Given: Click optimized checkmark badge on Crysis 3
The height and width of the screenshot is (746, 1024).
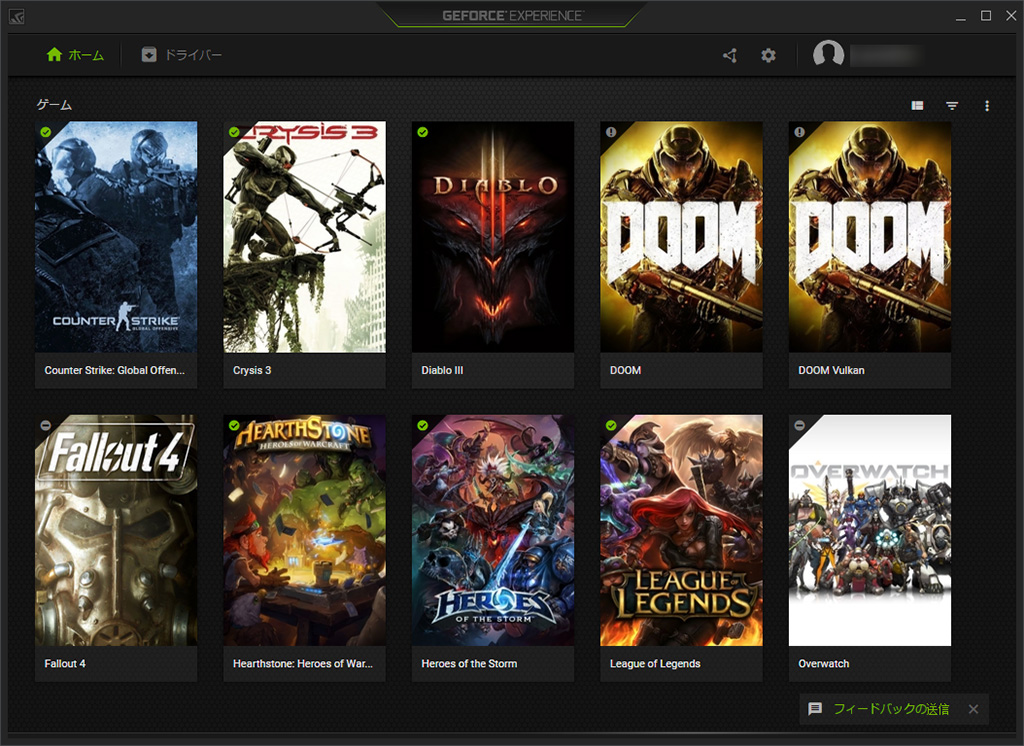Looking at the screenshot, I should point(234,132).
